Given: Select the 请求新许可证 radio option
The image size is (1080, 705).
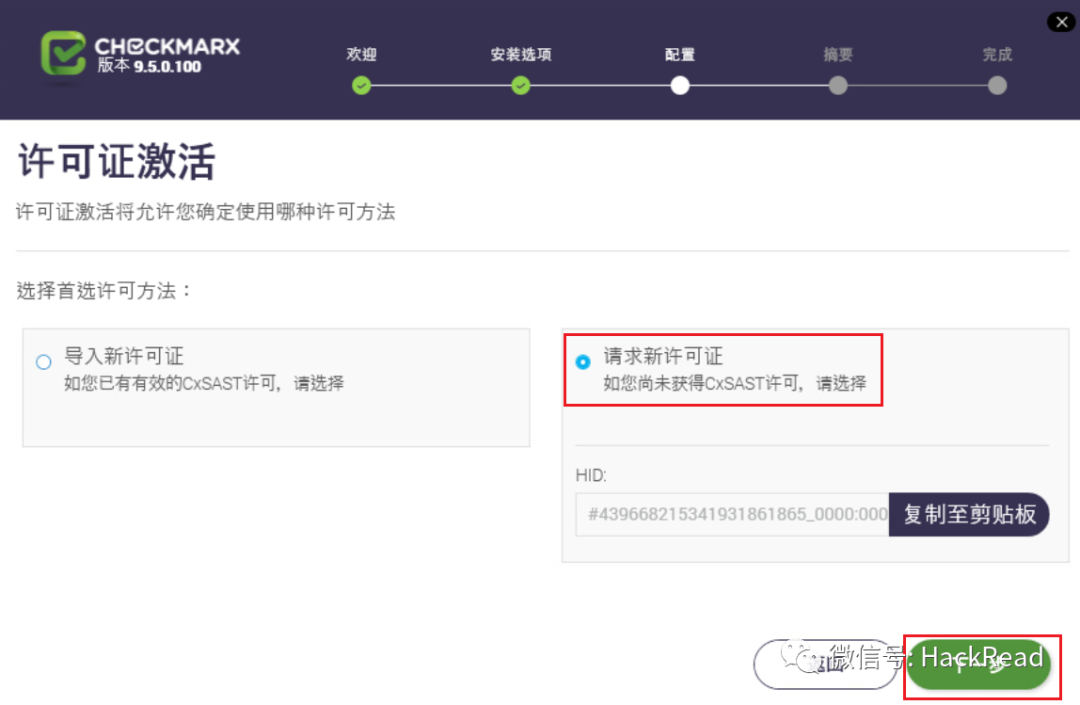Looking at the screenshot, I should point(583,362).
